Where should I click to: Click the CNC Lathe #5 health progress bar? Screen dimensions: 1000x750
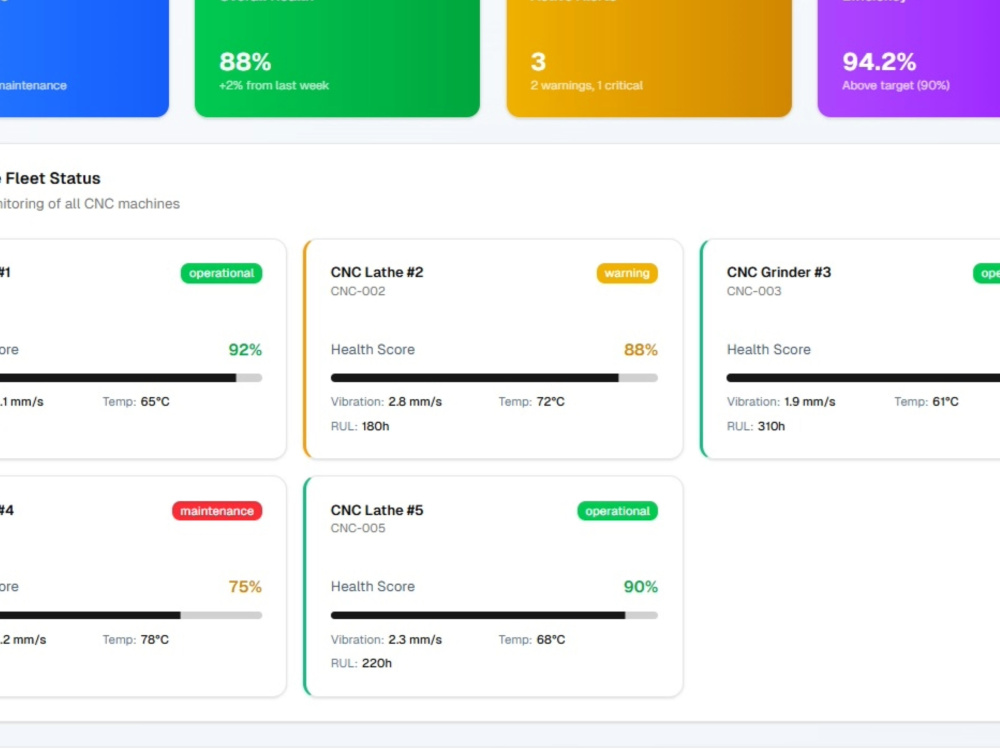[x=494, y=615]
